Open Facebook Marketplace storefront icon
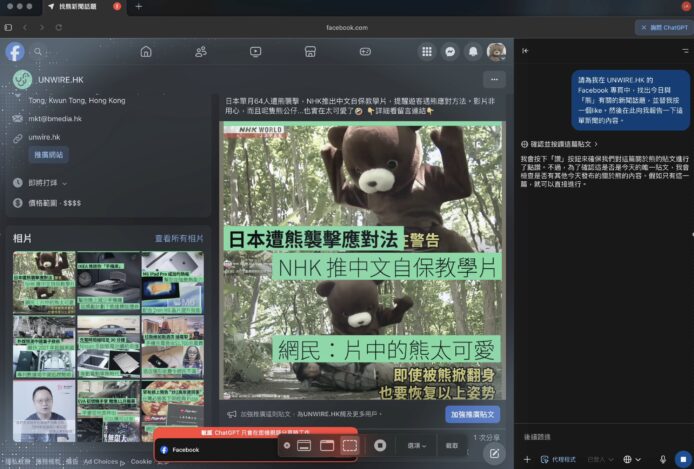The image size is (694, 469). (x=310, y=51)
